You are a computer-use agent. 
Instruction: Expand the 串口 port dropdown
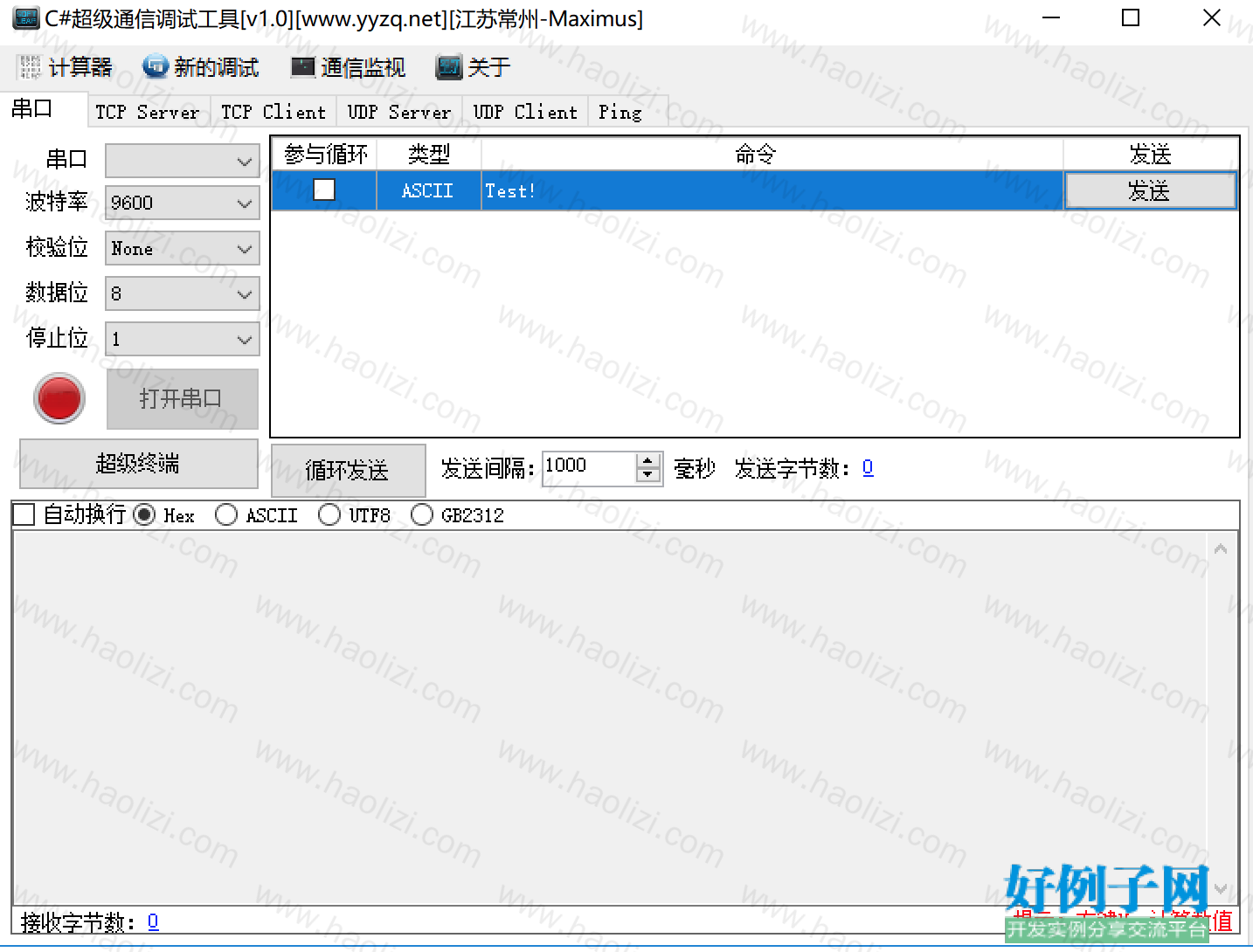tap(183, 161)
